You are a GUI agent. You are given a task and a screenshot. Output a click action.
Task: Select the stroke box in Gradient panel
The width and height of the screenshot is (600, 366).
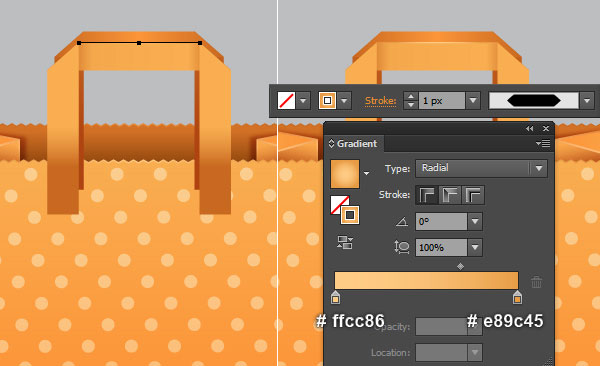tap(350, 215)
